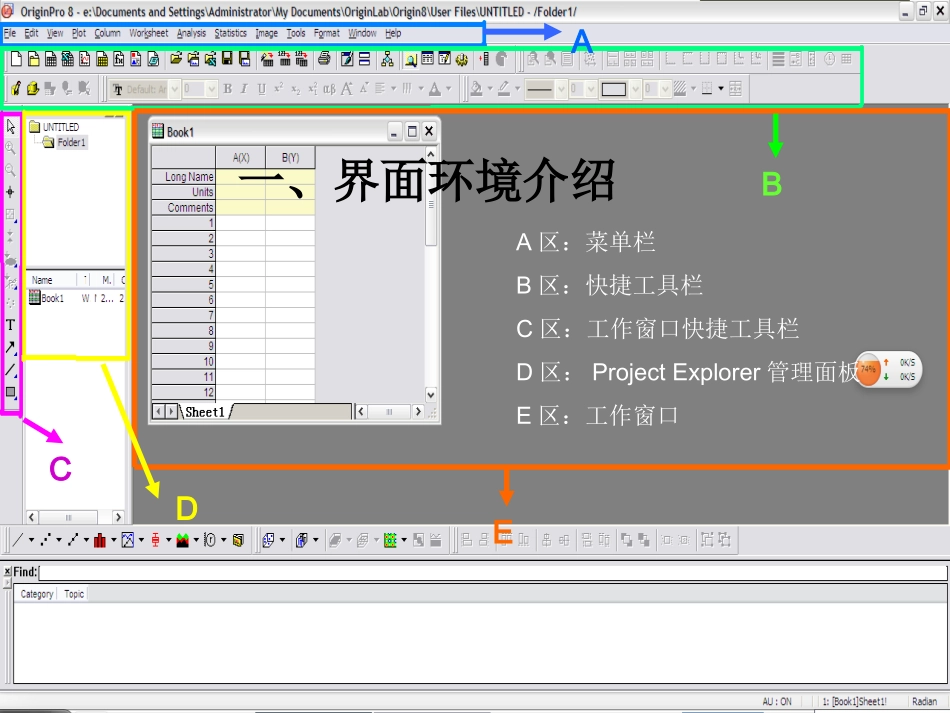Select the Arrow drawing tool

pos(10,348)
